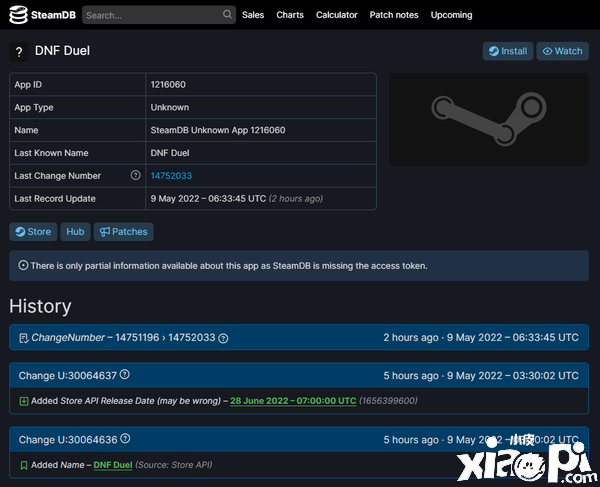The image size is (600, 487).
Task: Click the DNF Duel page title
Action: click(x=62, y=50)
